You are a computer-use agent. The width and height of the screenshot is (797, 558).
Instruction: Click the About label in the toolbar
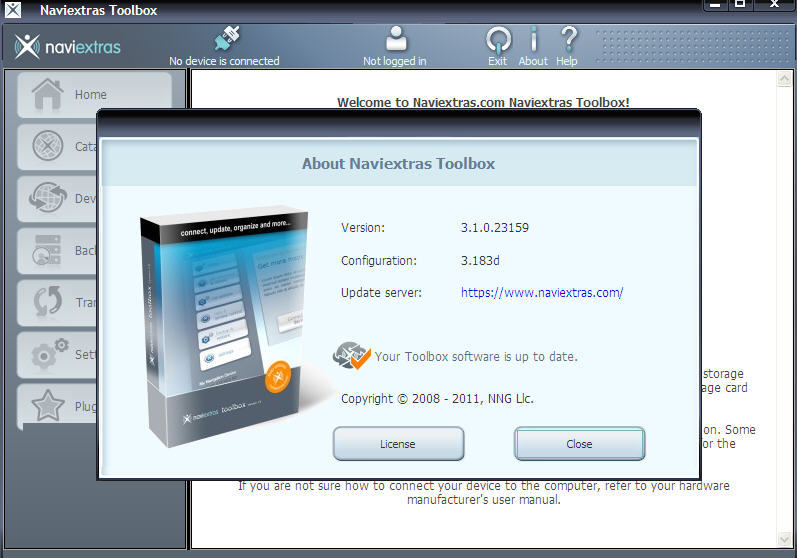[x=533, y=61]
